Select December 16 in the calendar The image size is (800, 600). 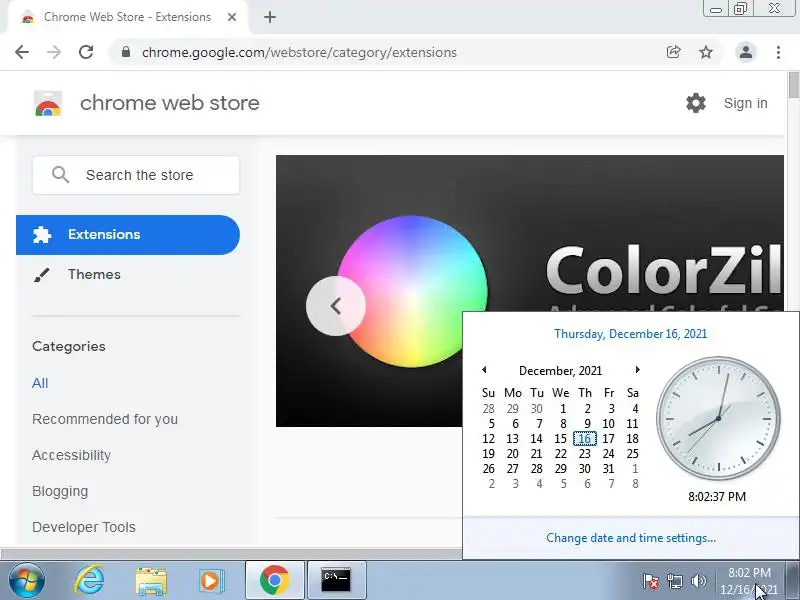[x=585, y=439]
